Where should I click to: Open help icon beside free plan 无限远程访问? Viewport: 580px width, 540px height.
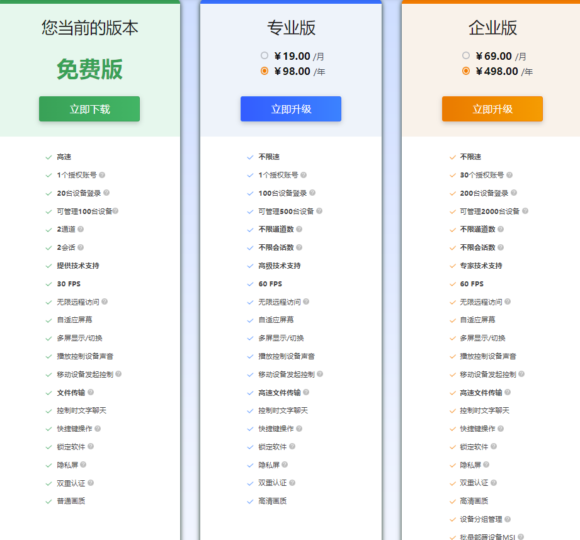pos(105,301)
